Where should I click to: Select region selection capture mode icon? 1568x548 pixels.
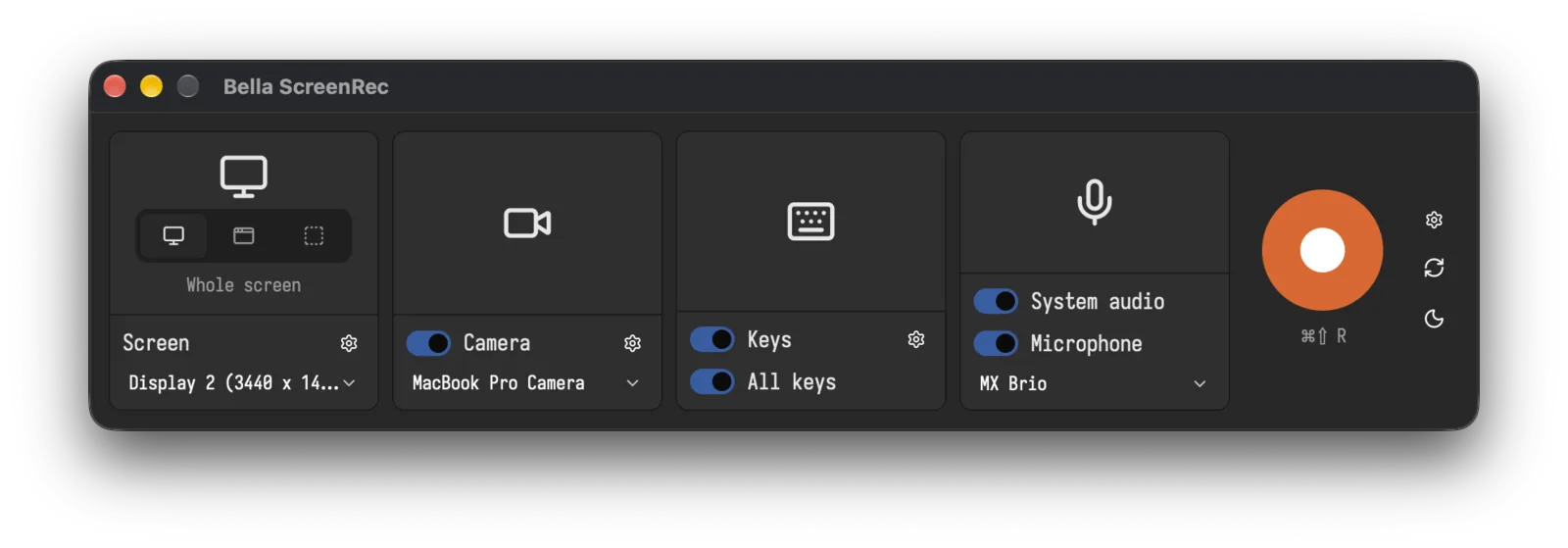click(x=314, y=235)
